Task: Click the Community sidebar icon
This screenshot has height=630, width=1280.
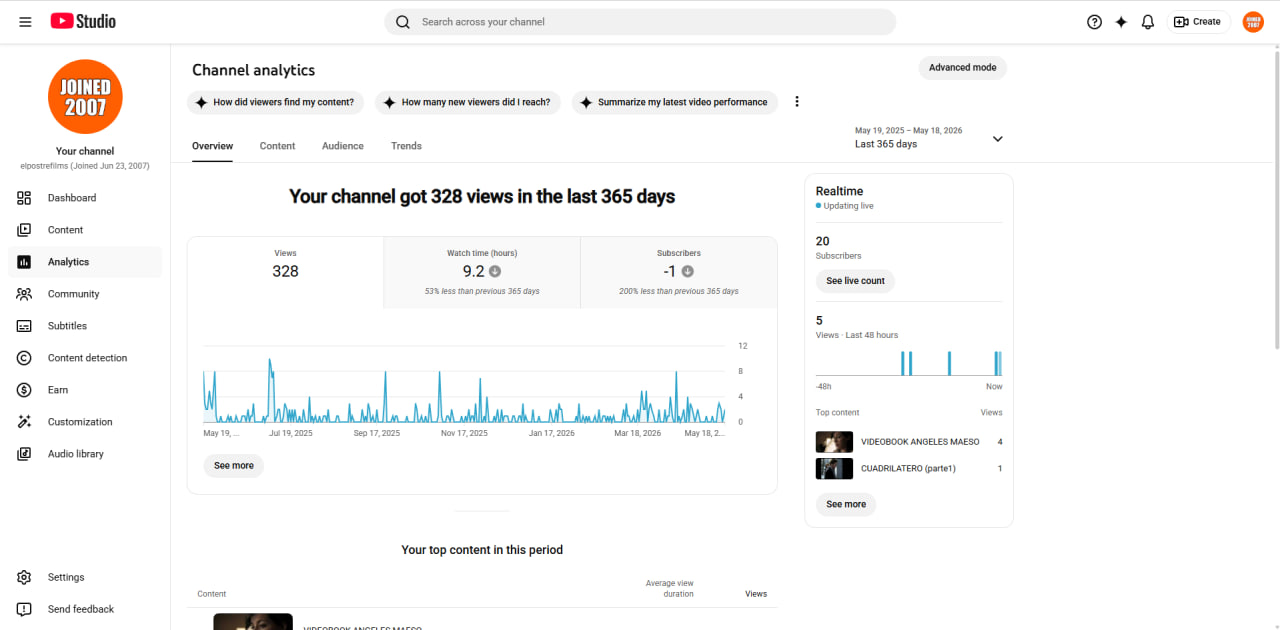Action: (x=24, y=294)
